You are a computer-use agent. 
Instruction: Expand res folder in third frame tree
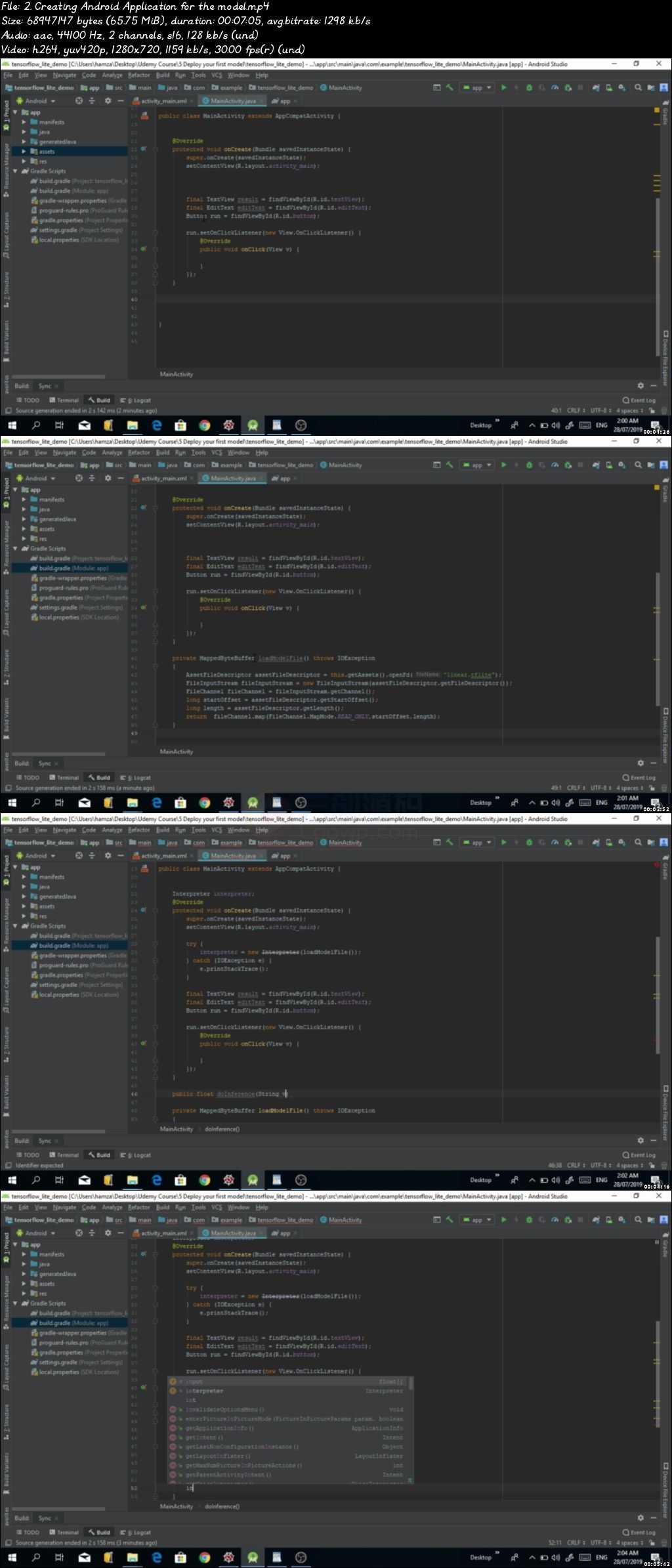24,916
